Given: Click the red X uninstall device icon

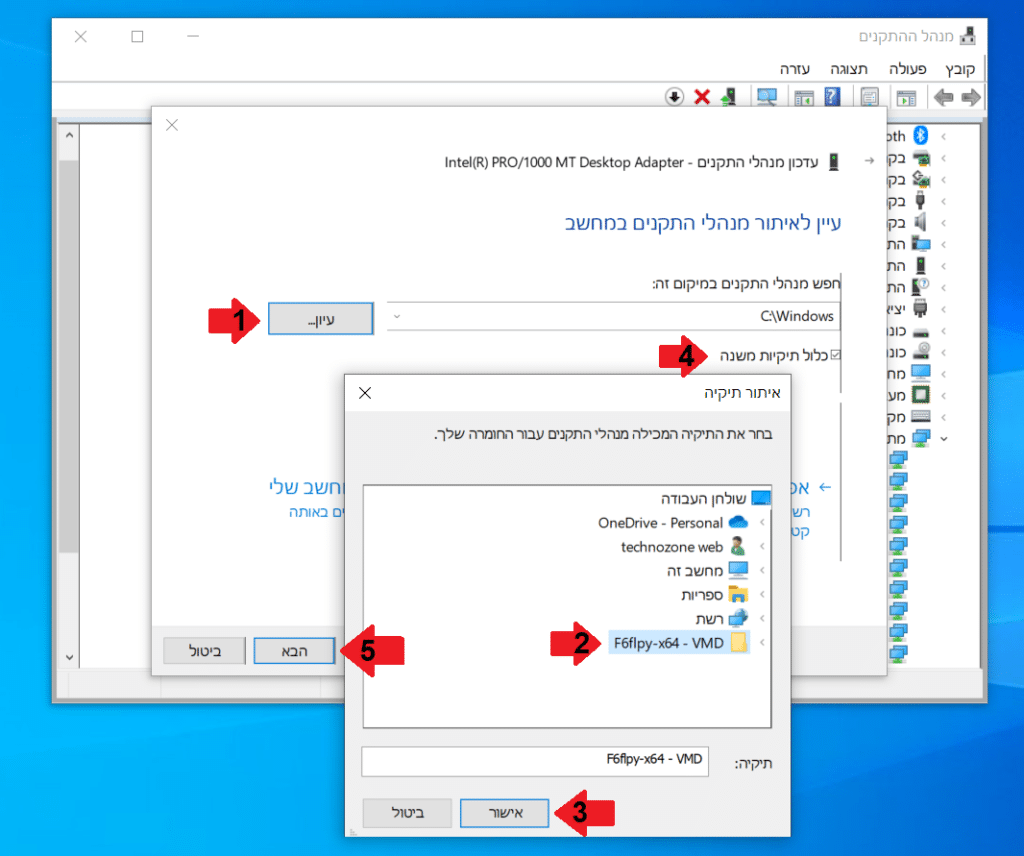Looking at the screenshot, I should (x=702, y=97).
